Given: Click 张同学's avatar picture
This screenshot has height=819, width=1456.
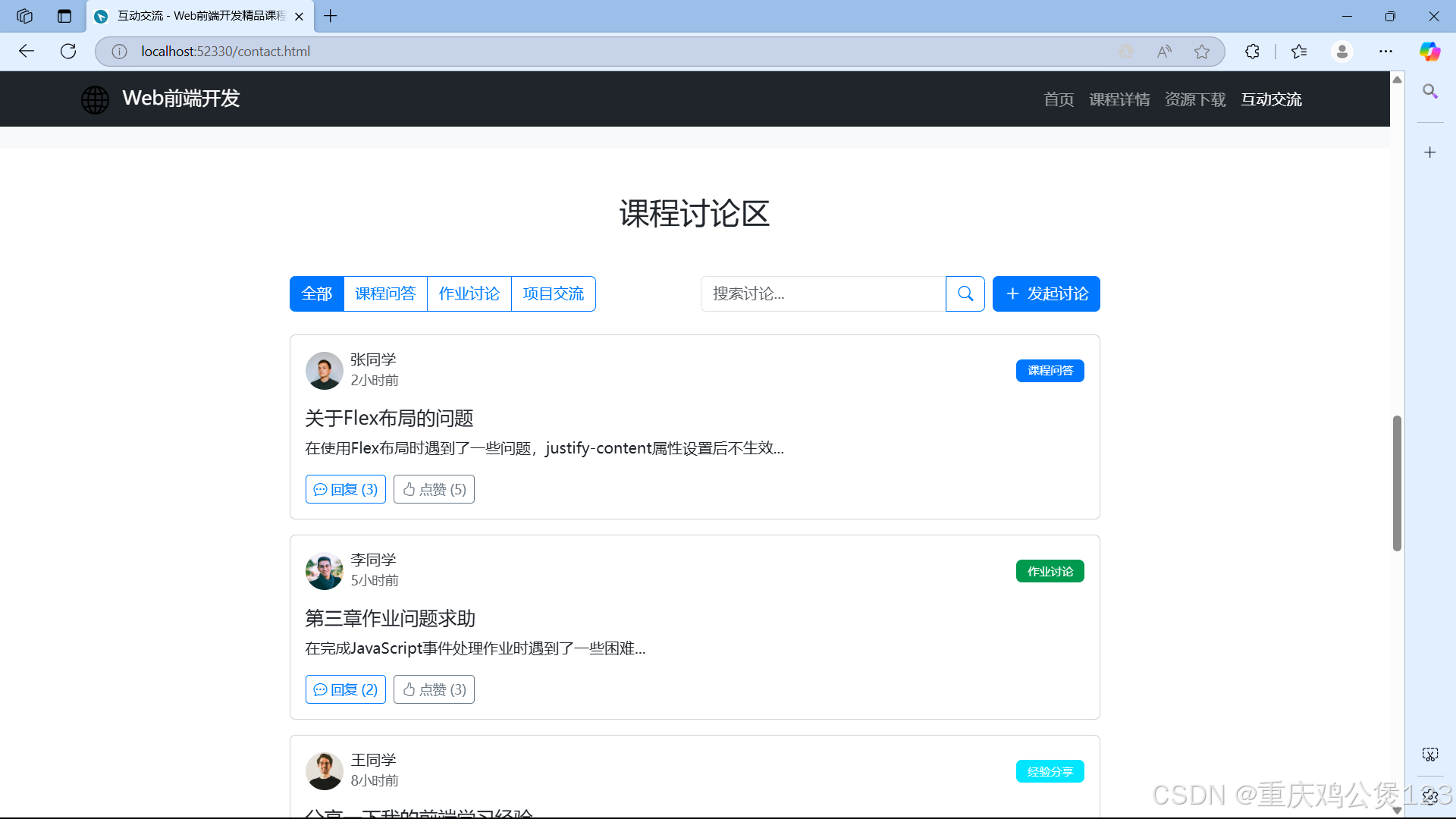Looking at the screenshot, I should [x=324, y=371].
